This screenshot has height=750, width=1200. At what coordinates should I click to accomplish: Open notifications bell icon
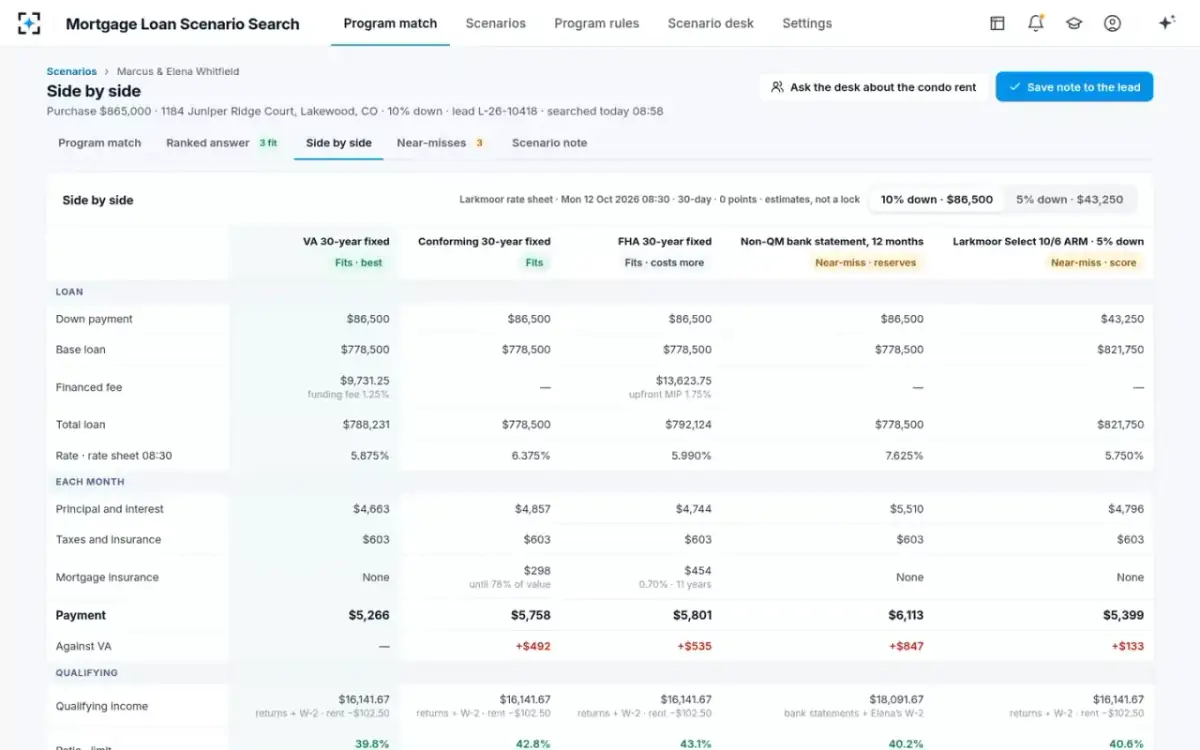coord(1036,23)
